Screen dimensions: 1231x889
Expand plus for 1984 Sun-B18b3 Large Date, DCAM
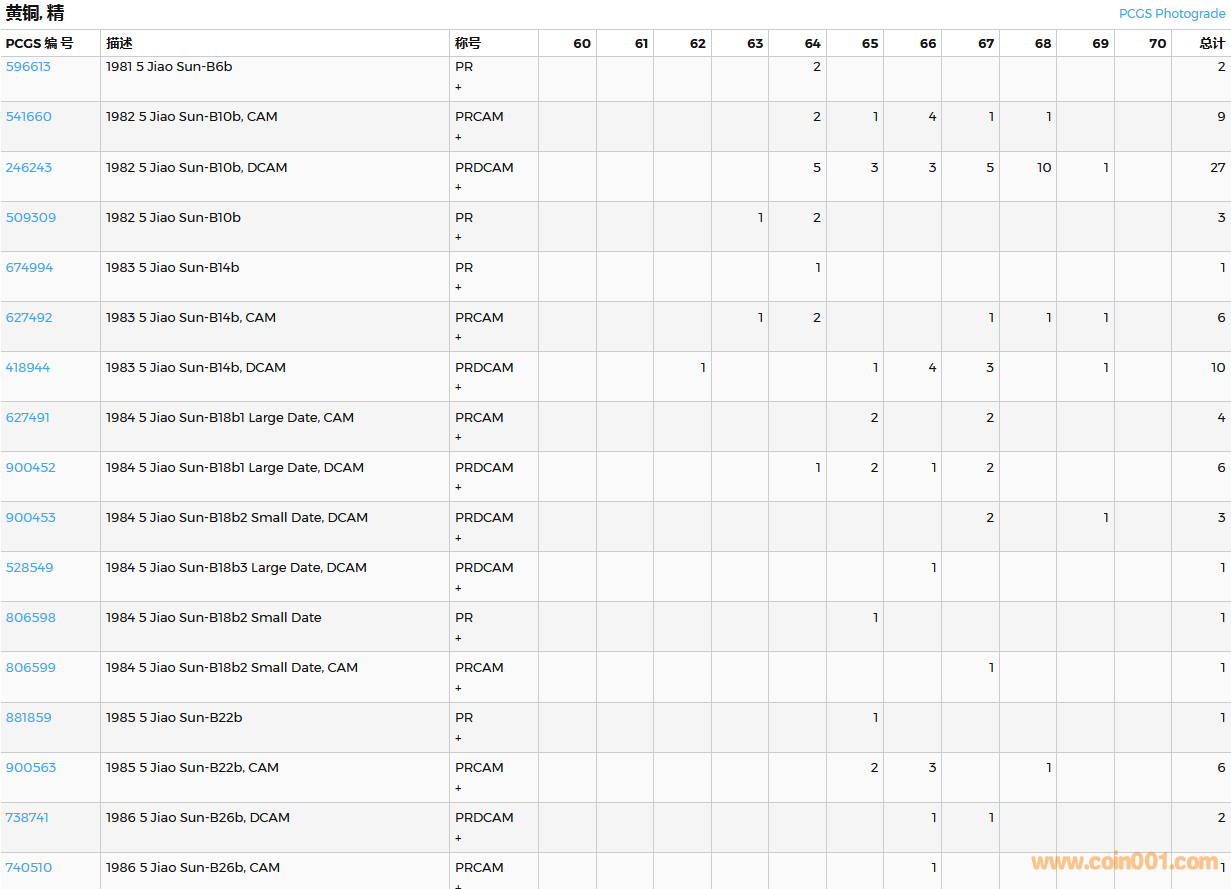pyautogui.click(x=459, y=588)
